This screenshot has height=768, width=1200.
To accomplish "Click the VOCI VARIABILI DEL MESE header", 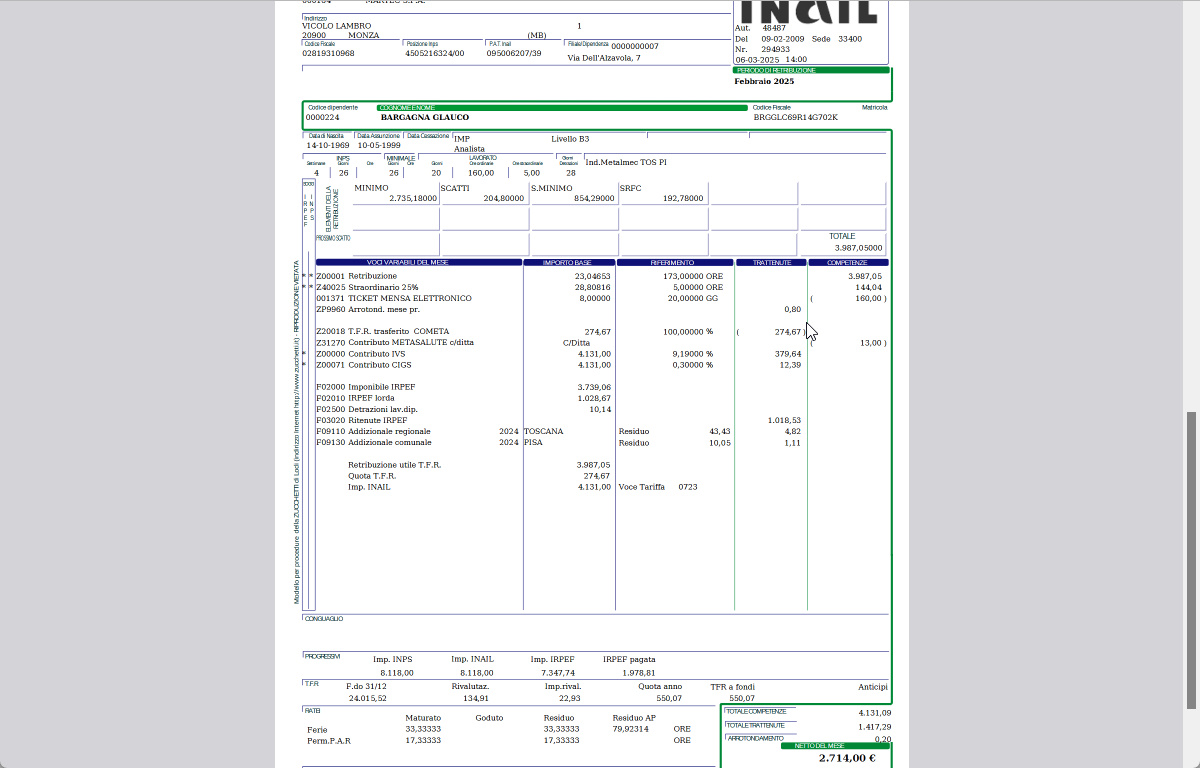I will pyautogui.click(x=418, y=263).
